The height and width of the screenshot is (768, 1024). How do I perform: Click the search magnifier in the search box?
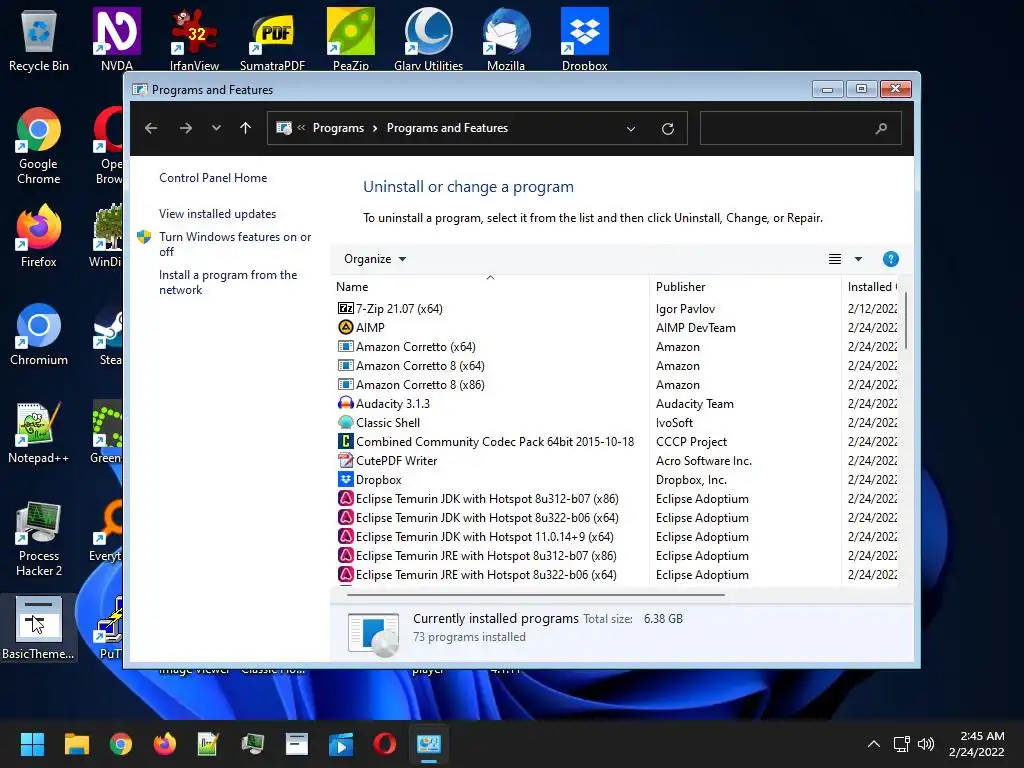point(881,129)
